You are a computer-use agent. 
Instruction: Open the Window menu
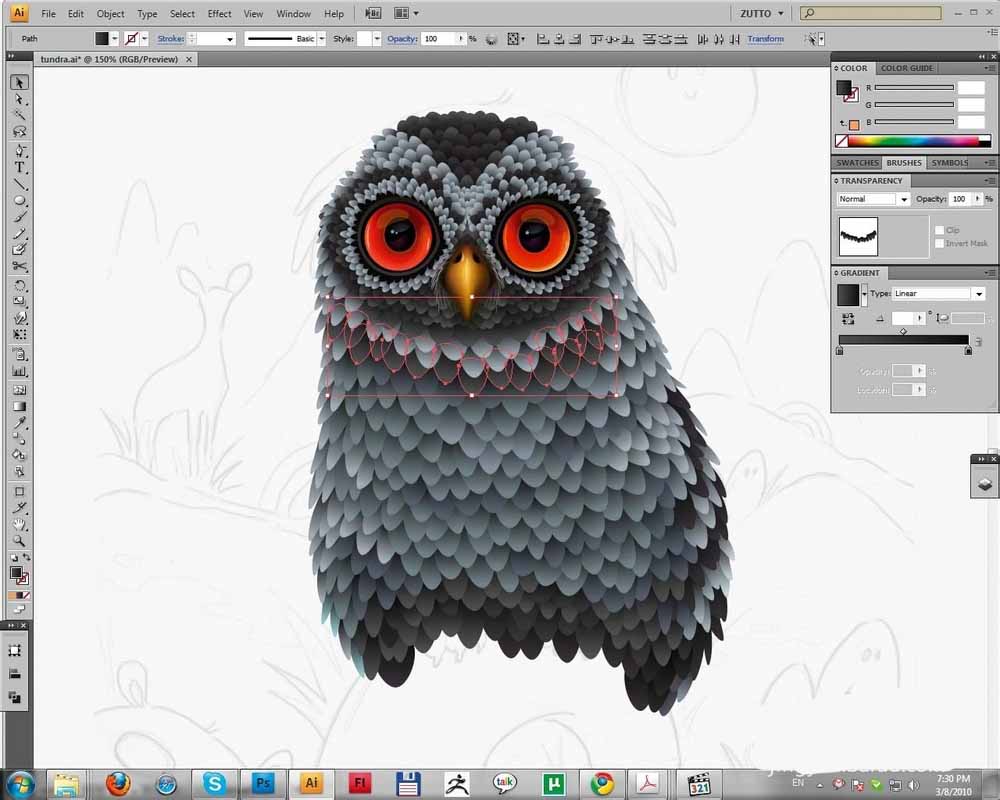coord(293,13)
